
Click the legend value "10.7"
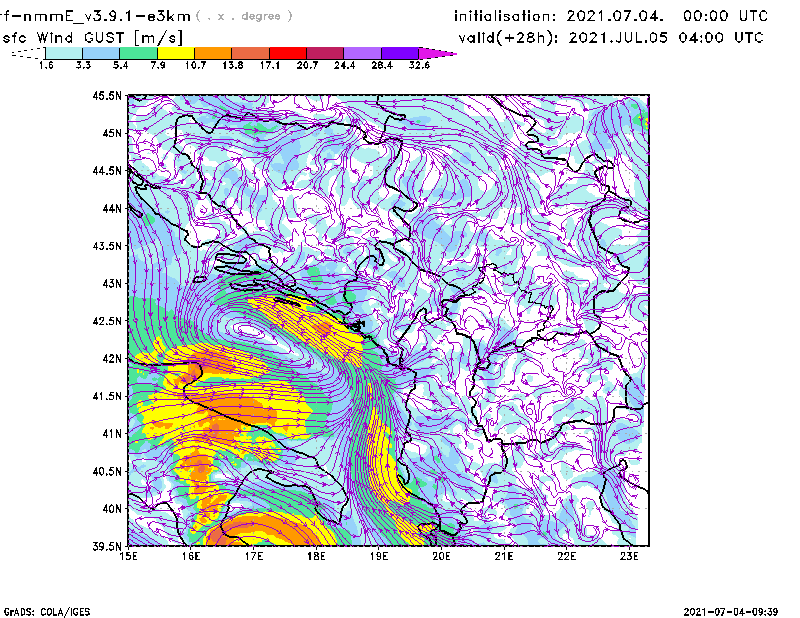click(195, 65)
